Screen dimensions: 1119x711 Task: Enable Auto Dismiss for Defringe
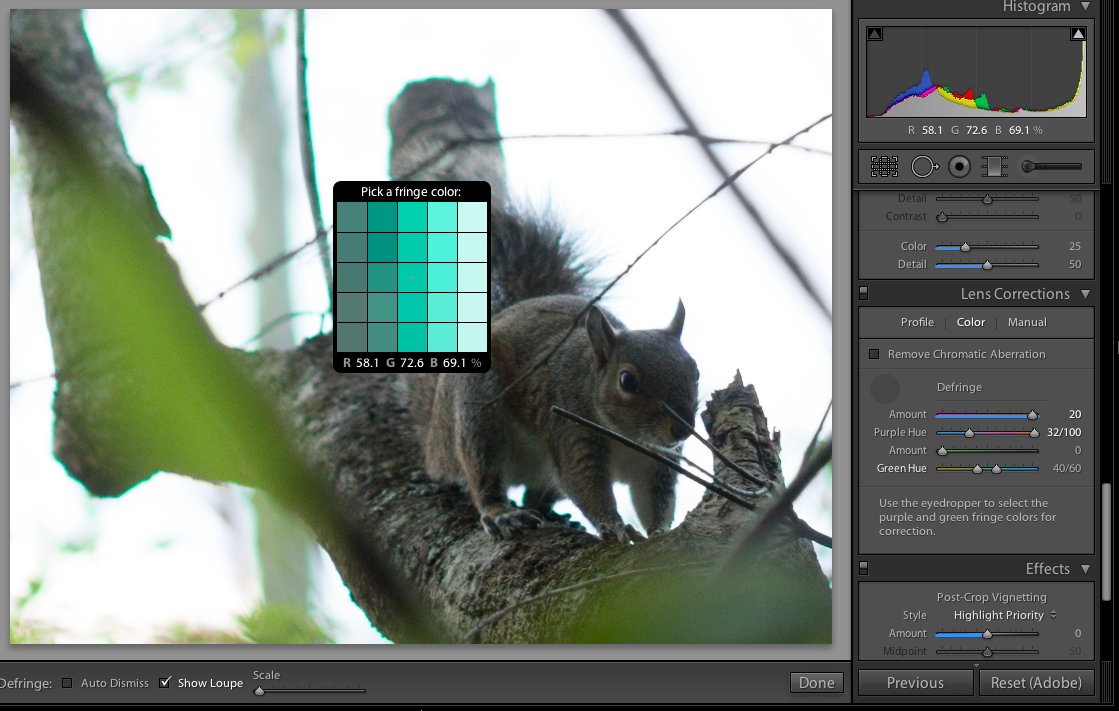click(67, 683)
